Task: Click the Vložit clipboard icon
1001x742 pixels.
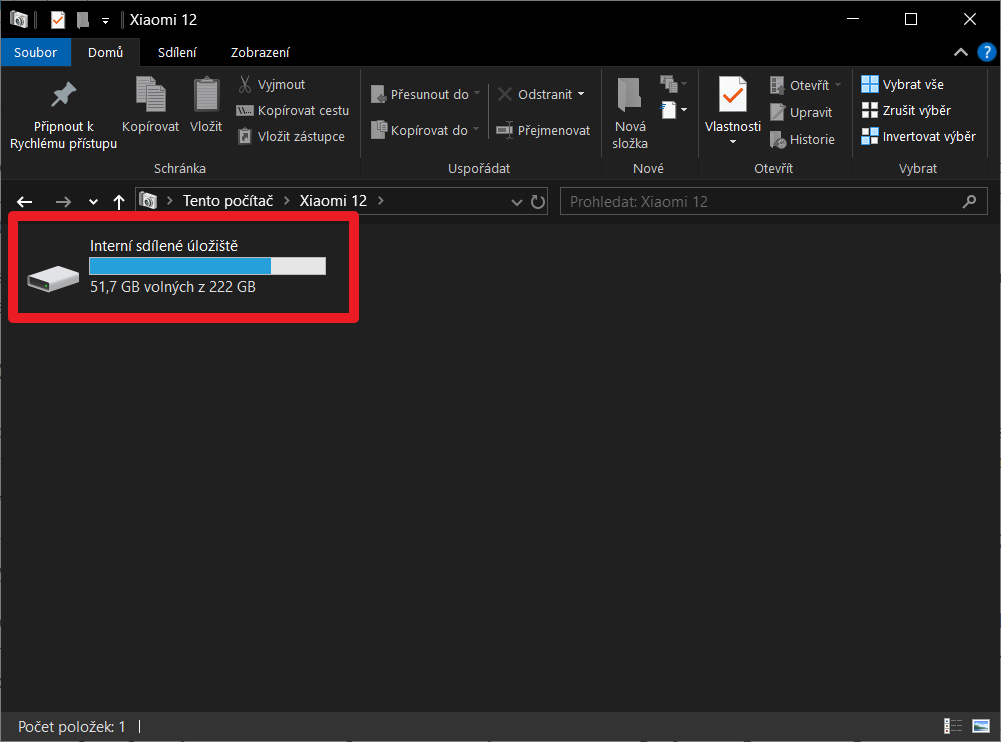Action: (206, 95)
